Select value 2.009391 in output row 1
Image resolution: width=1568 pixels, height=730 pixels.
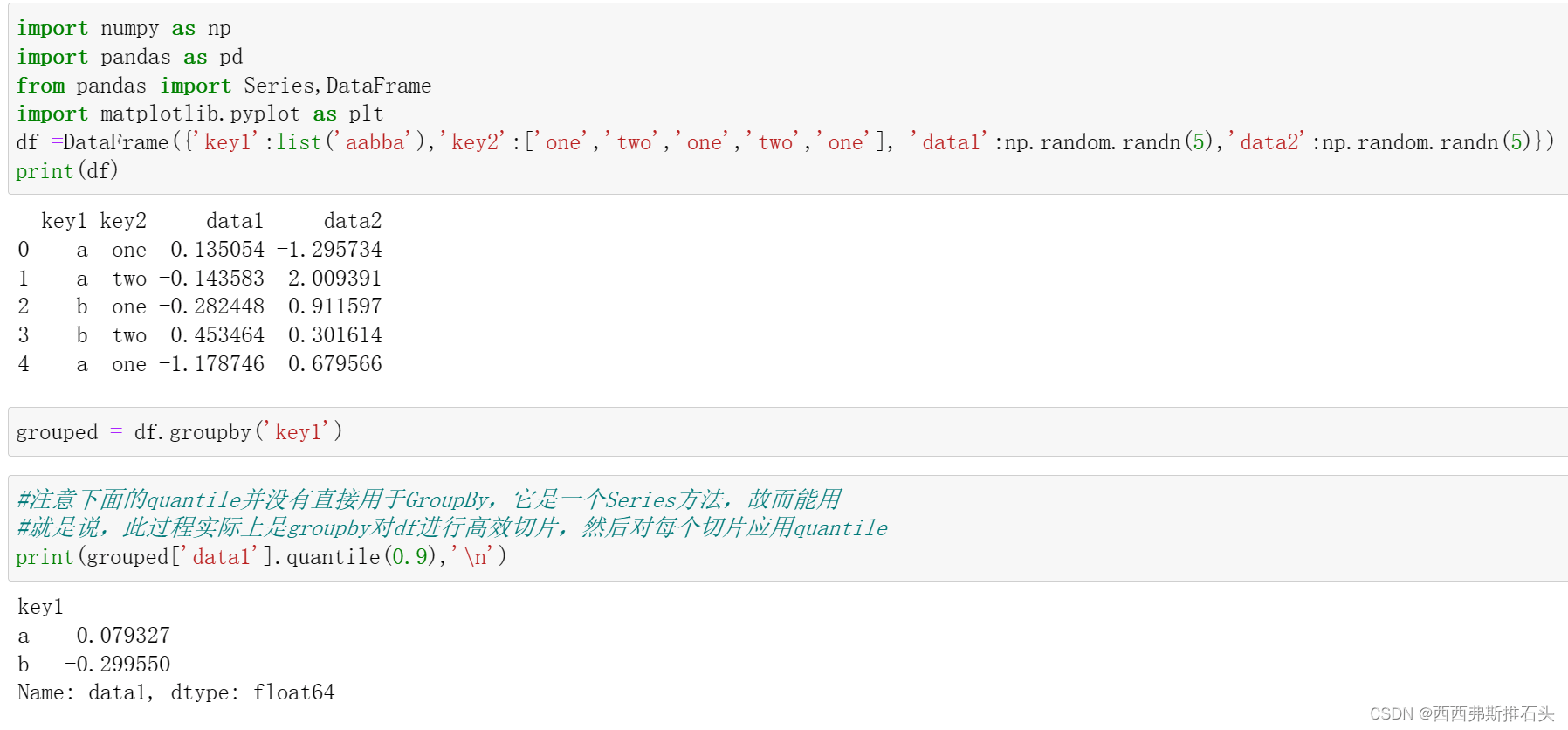(x=335, y=279)
